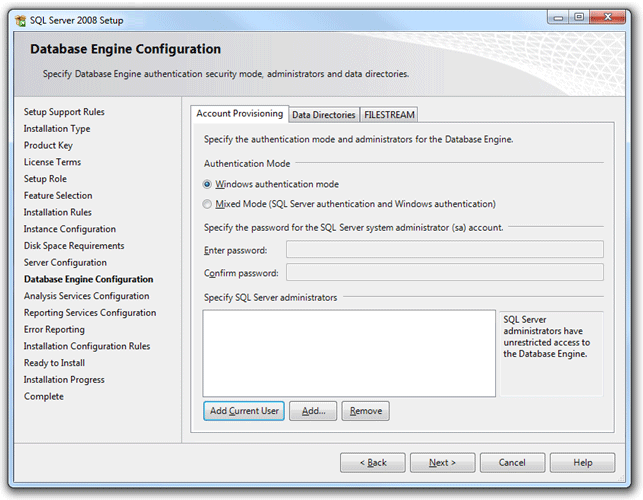Screen dimensions: 643x500
Task: Click the Ready to Install step
Action: (54, 363)
